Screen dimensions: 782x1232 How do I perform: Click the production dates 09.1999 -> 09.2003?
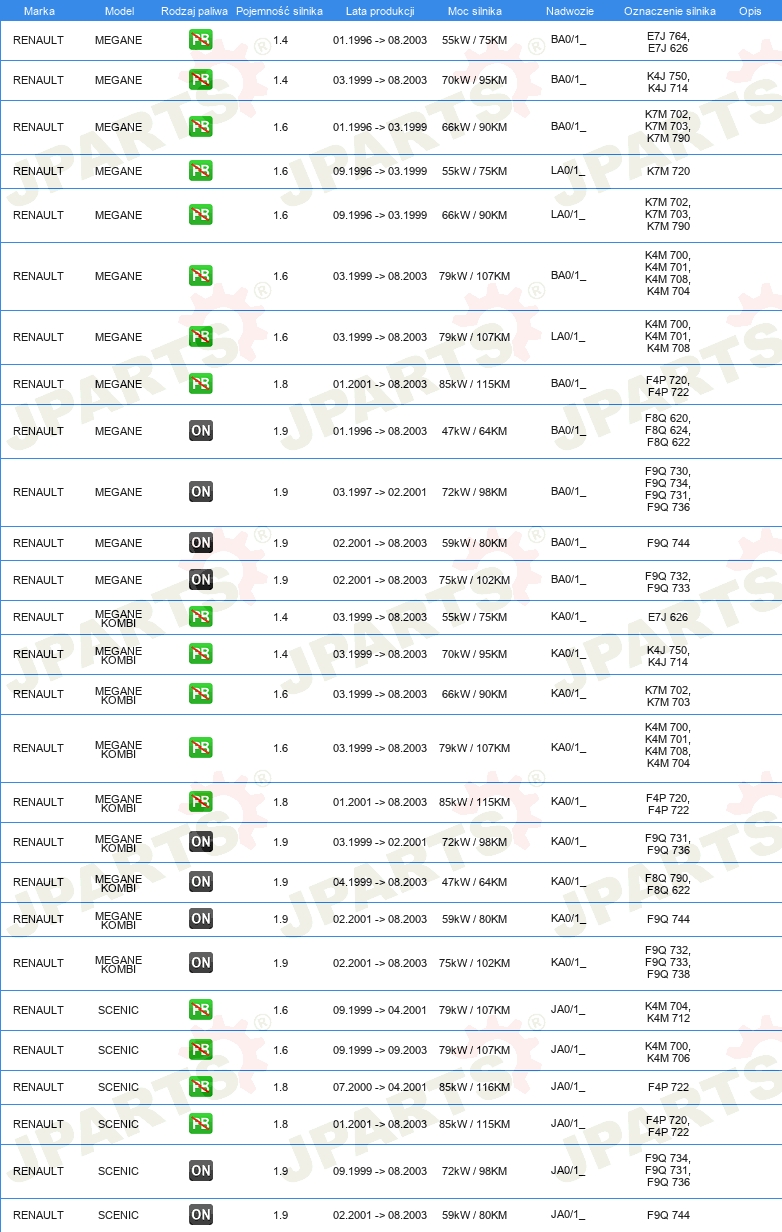380,1050
